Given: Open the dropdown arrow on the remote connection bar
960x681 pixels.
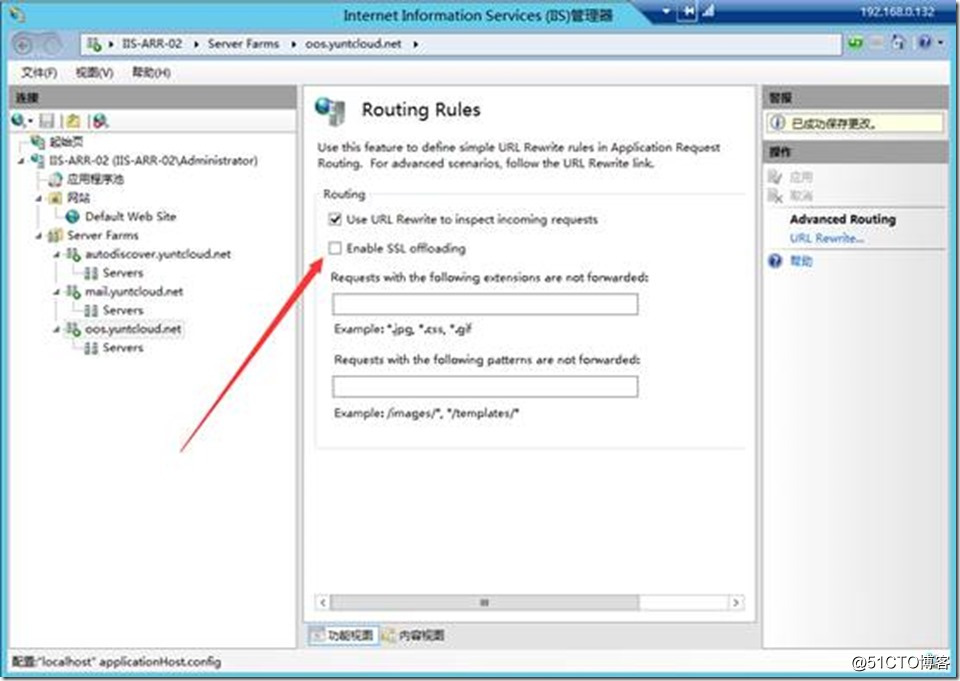Looking at the screenshot, I should (x=666, y=11).
